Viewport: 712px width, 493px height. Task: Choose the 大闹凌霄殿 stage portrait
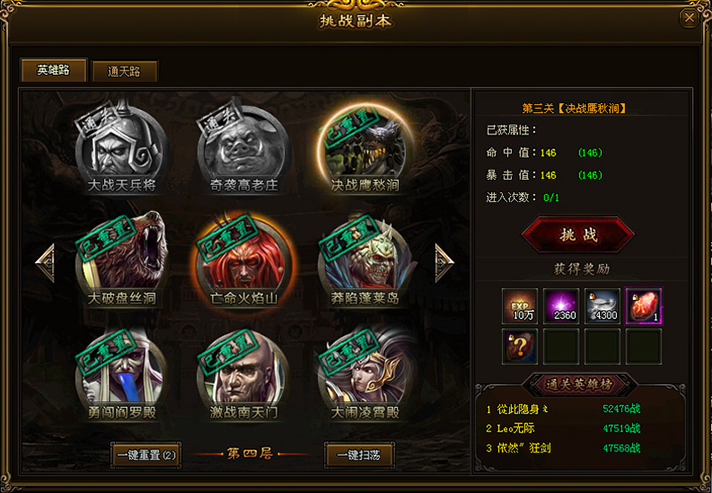(x=366, y=373)
